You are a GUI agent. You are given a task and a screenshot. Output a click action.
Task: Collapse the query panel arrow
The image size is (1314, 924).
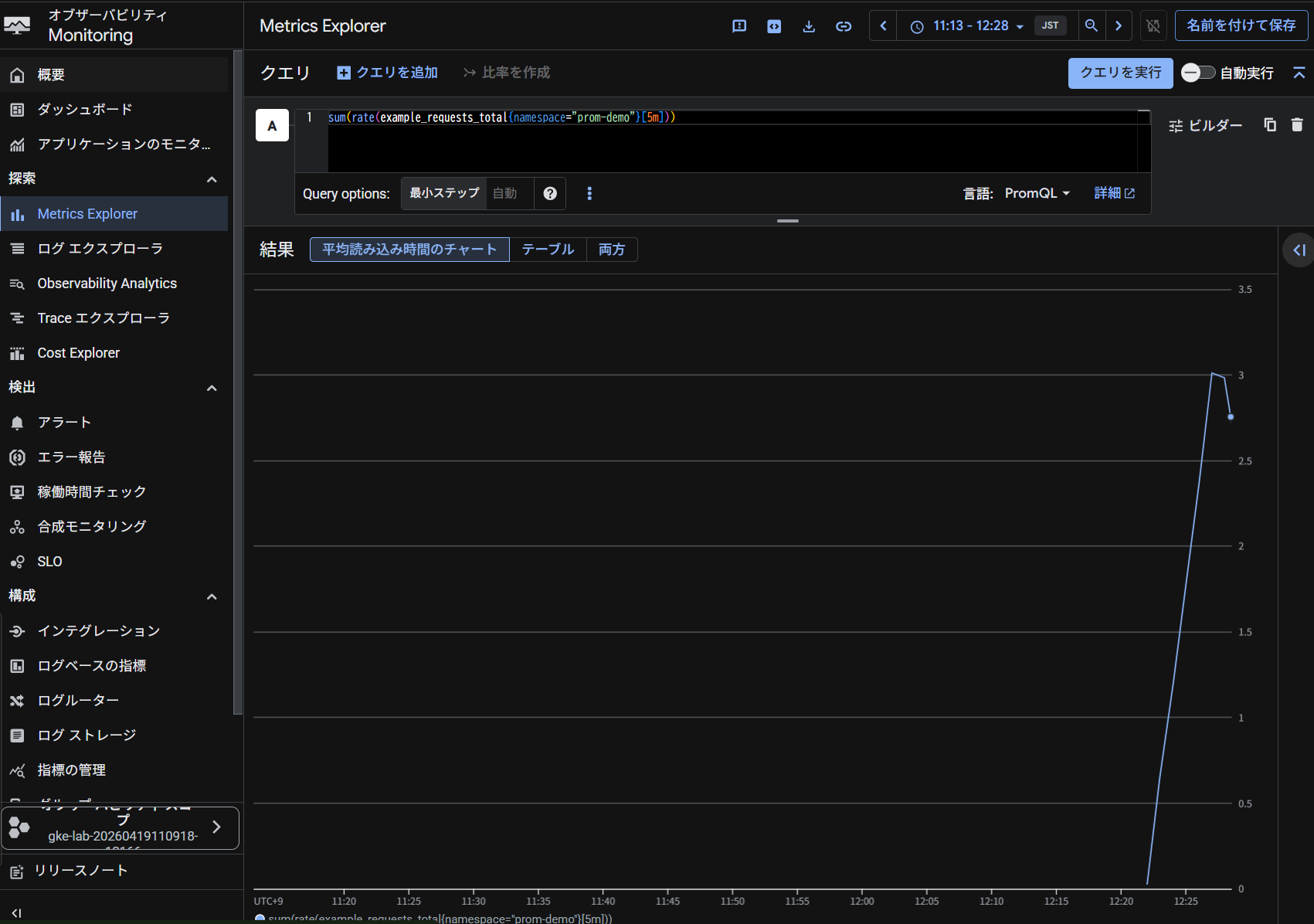1299,73
